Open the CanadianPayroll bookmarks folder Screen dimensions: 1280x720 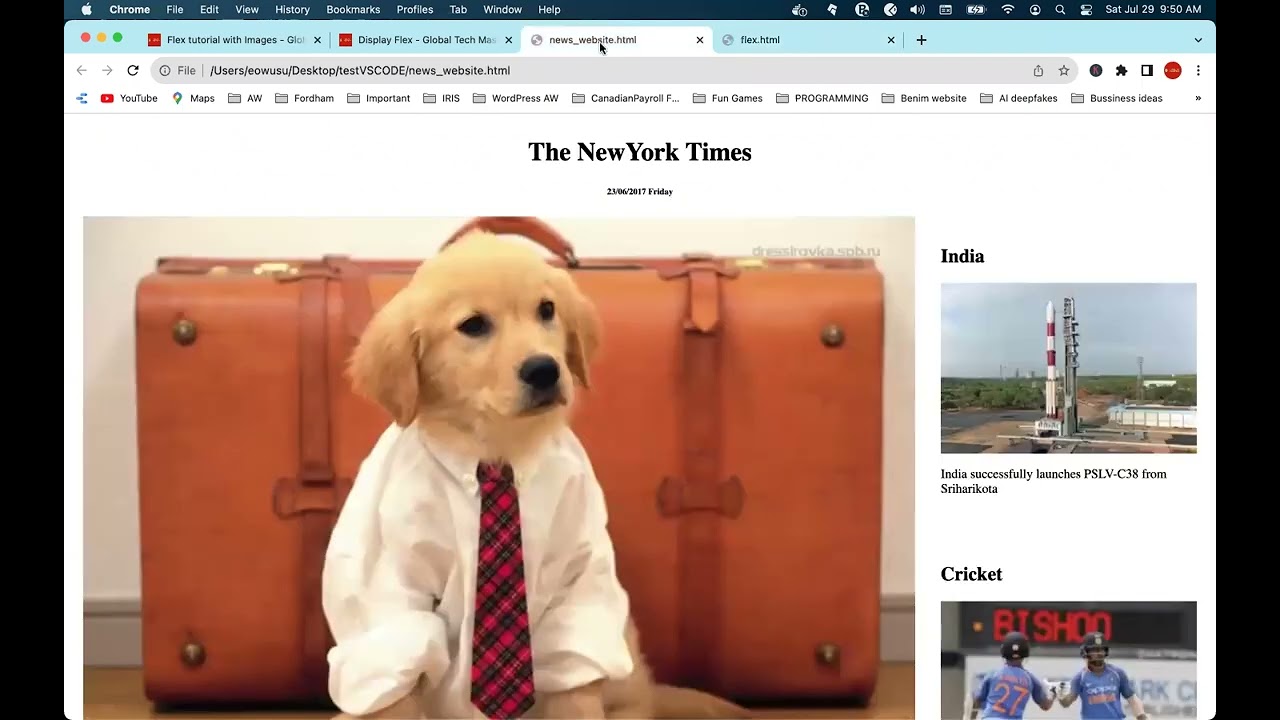tap(625, 98)
